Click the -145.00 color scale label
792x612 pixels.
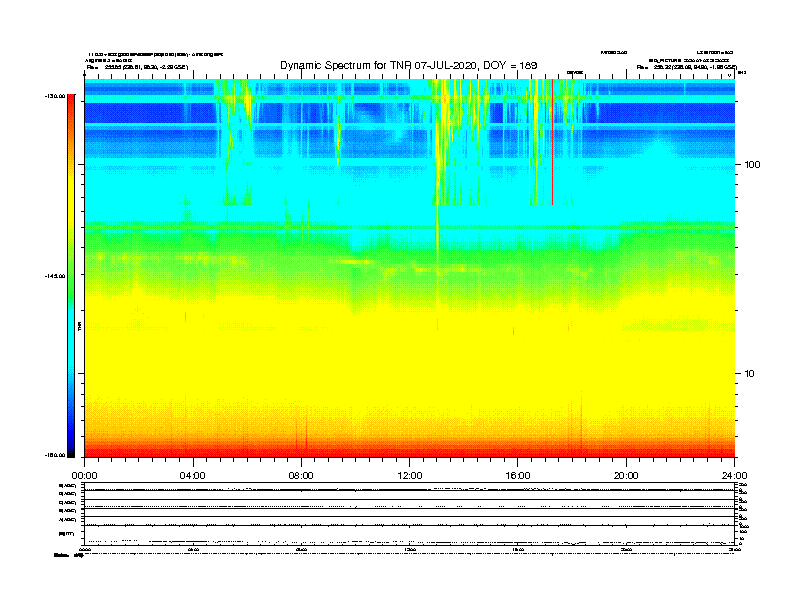click(55, 276)
